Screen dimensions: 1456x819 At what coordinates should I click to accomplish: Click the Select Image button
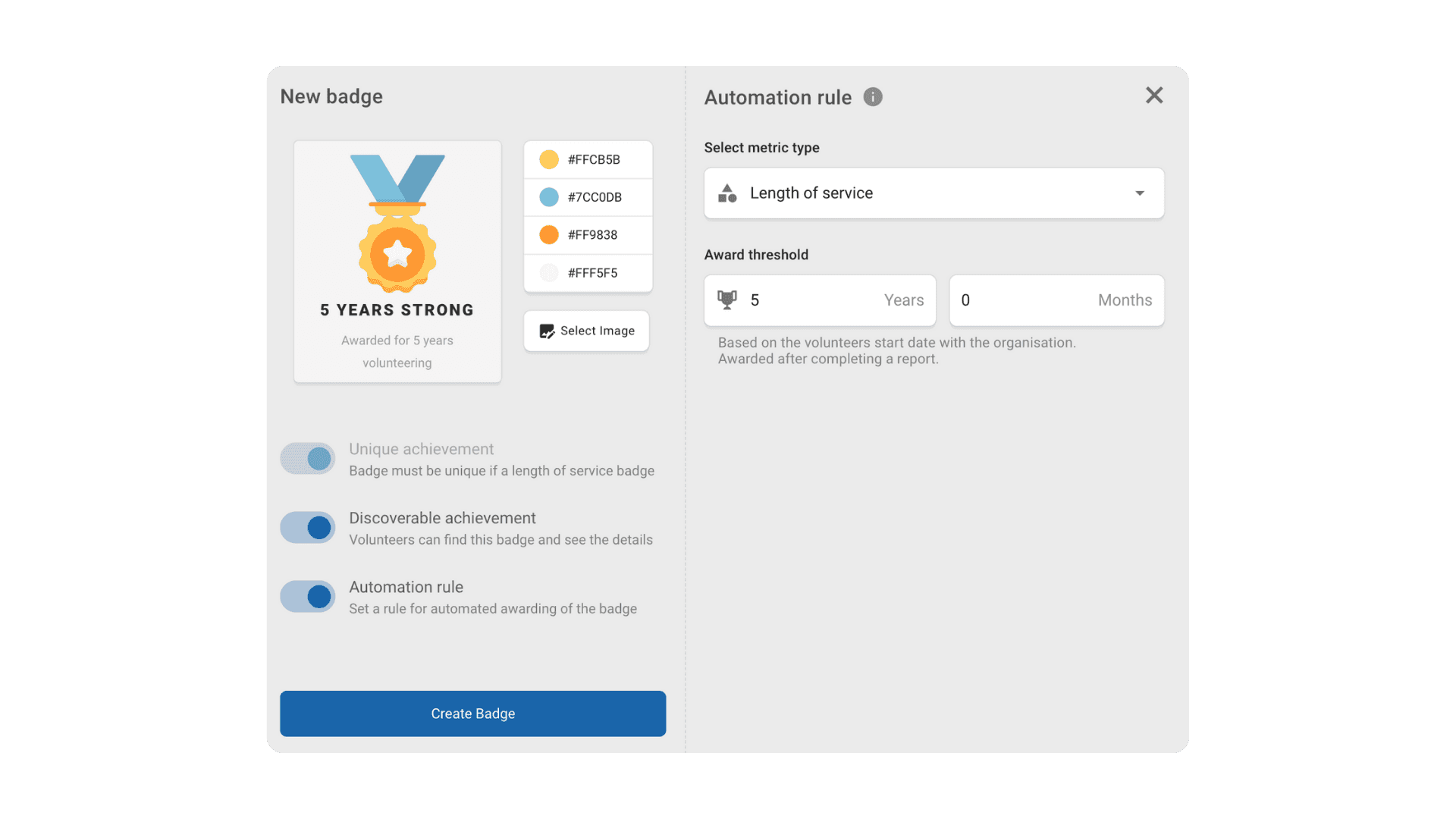point(585,331)
